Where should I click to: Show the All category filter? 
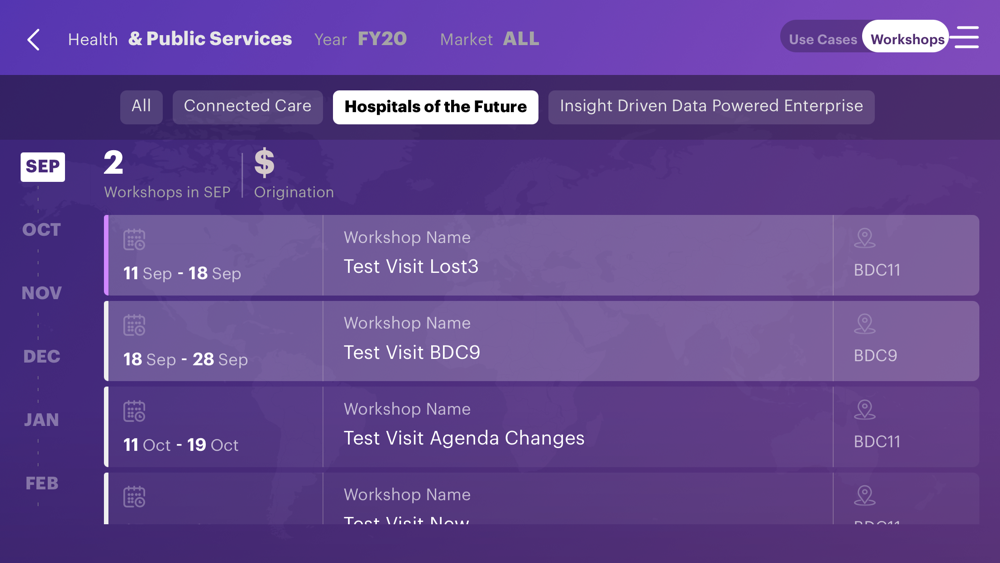tap(141, 106)
